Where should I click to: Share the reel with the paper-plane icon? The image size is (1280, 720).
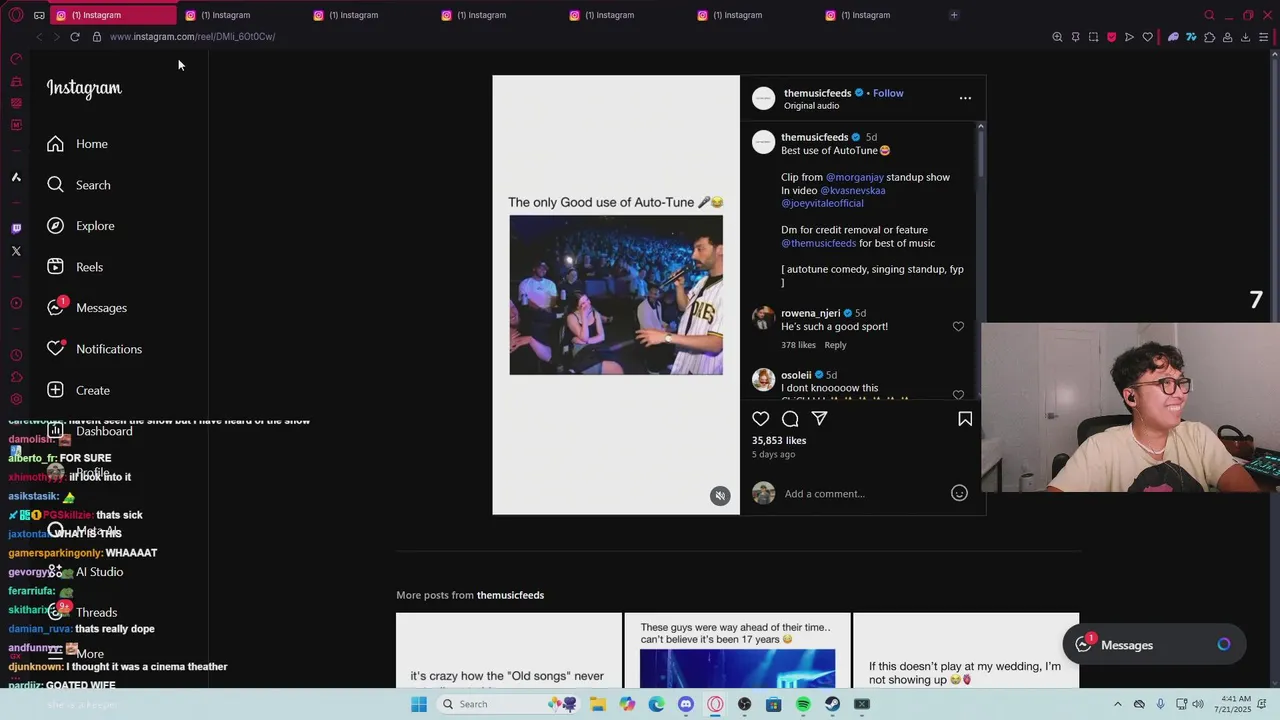(819, 419)
